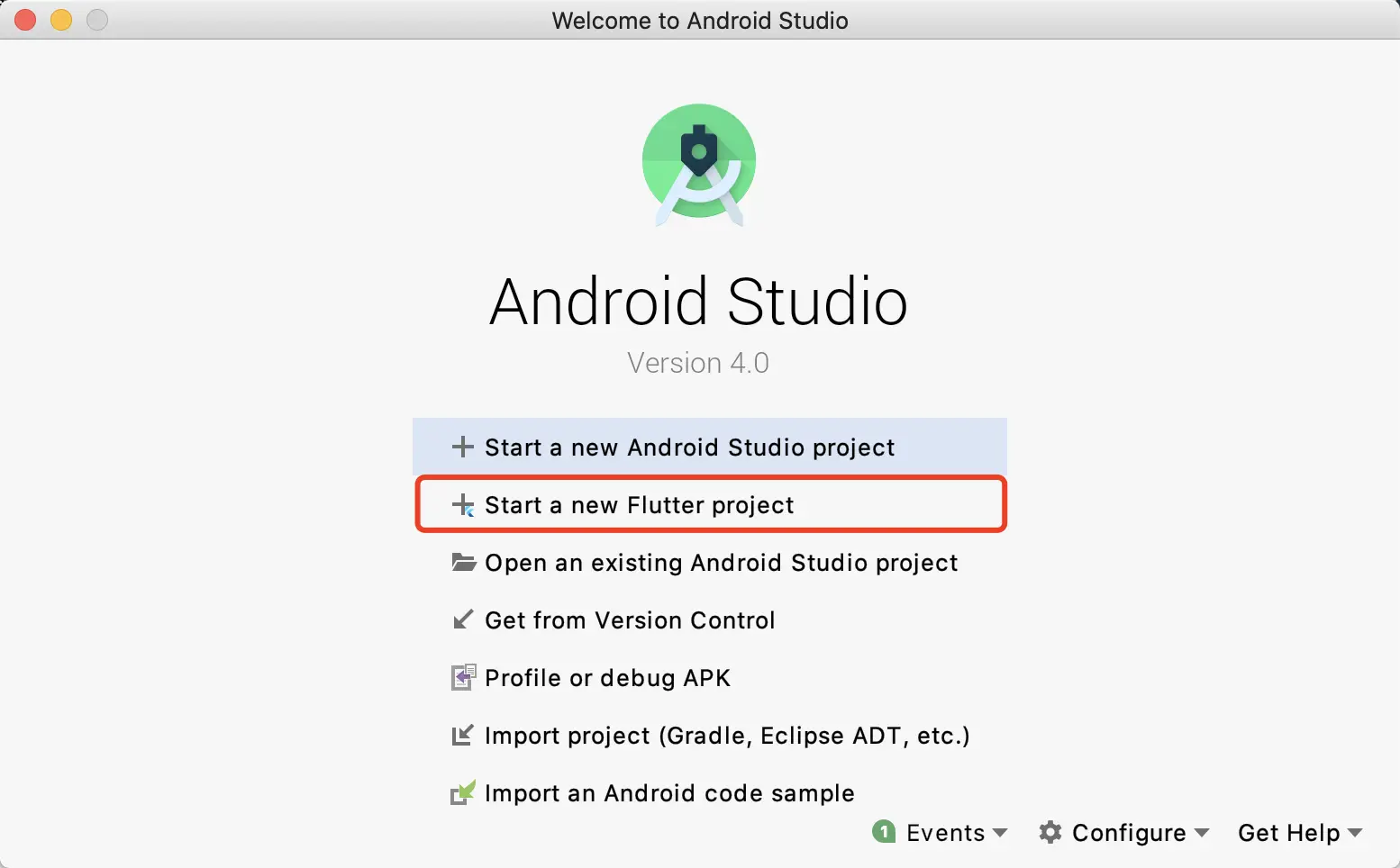The image size is (1400, 868).
Task: Click the arrow next to Get Help
Action: click(1355, 833)
